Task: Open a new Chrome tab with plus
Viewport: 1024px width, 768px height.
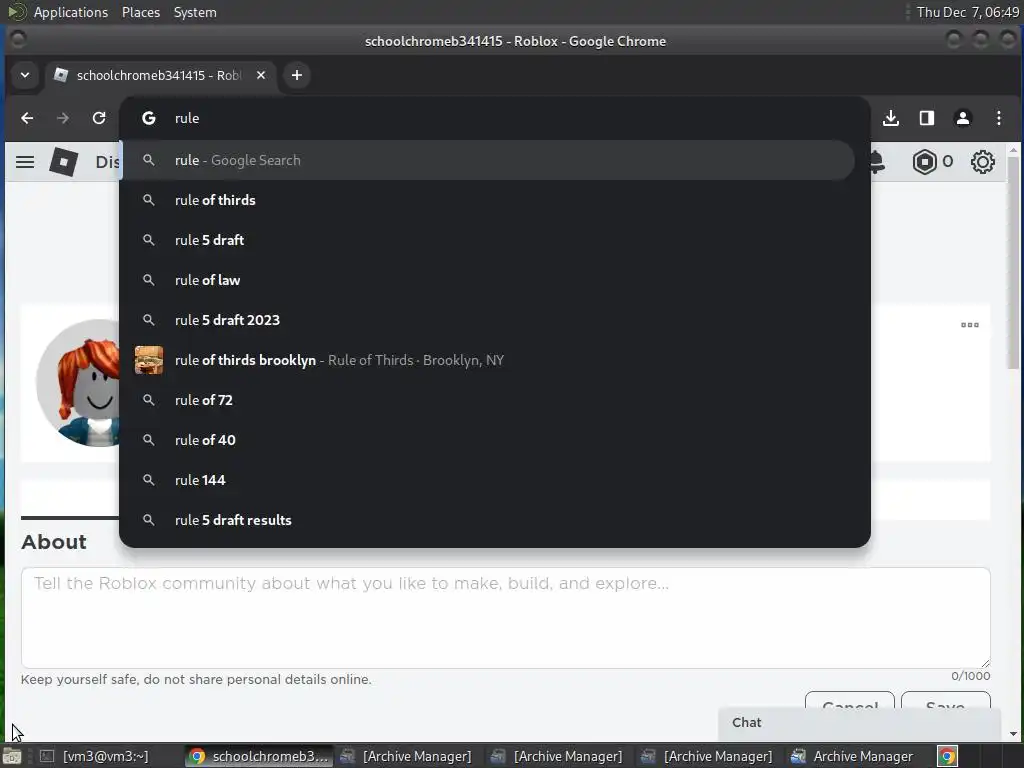Action: coord(296,75)
